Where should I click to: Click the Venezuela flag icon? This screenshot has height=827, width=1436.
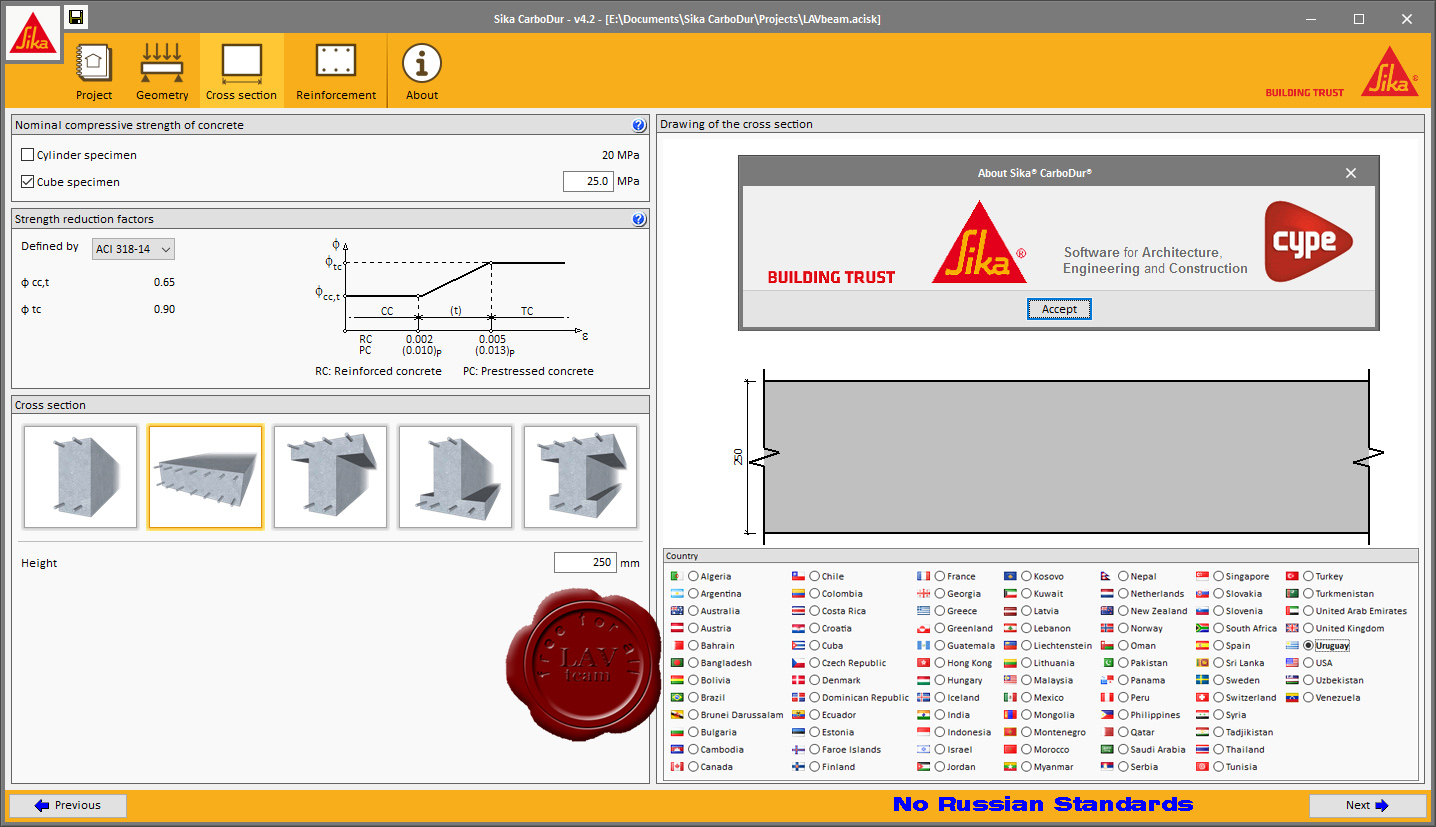[x=1291, y=697]
